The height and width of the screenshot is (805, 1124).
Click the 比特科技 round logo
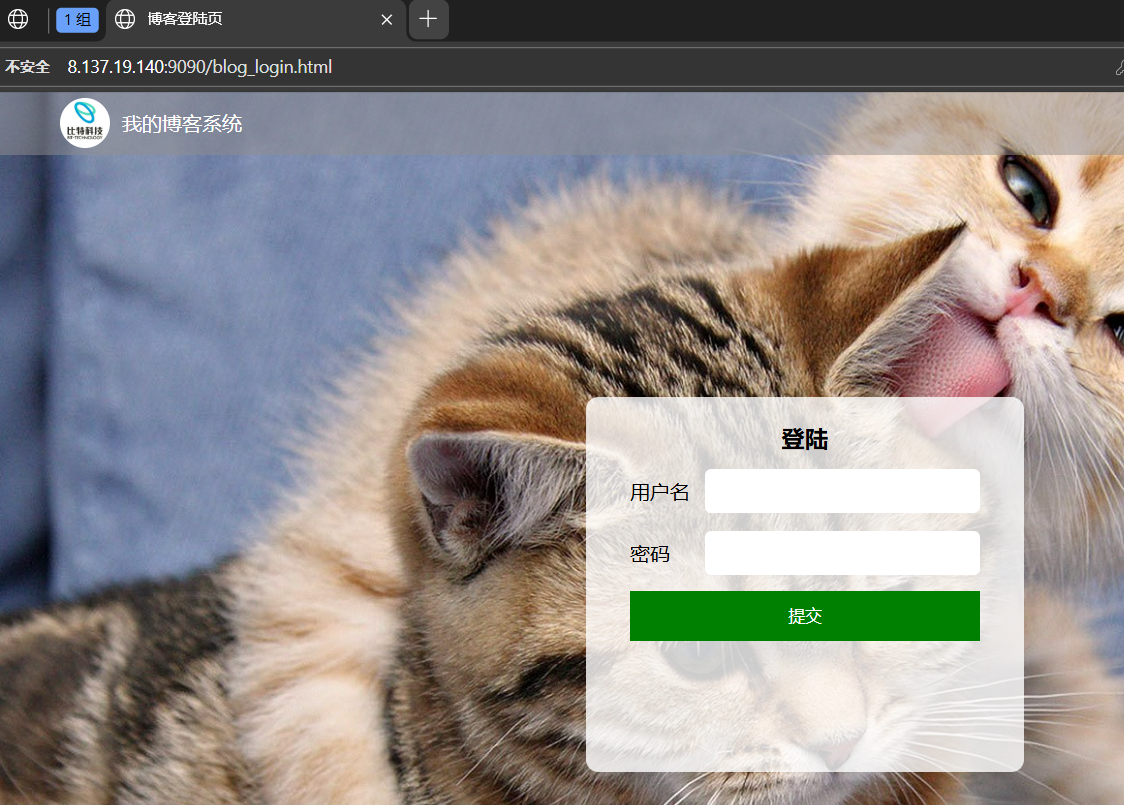pos(85,123)
